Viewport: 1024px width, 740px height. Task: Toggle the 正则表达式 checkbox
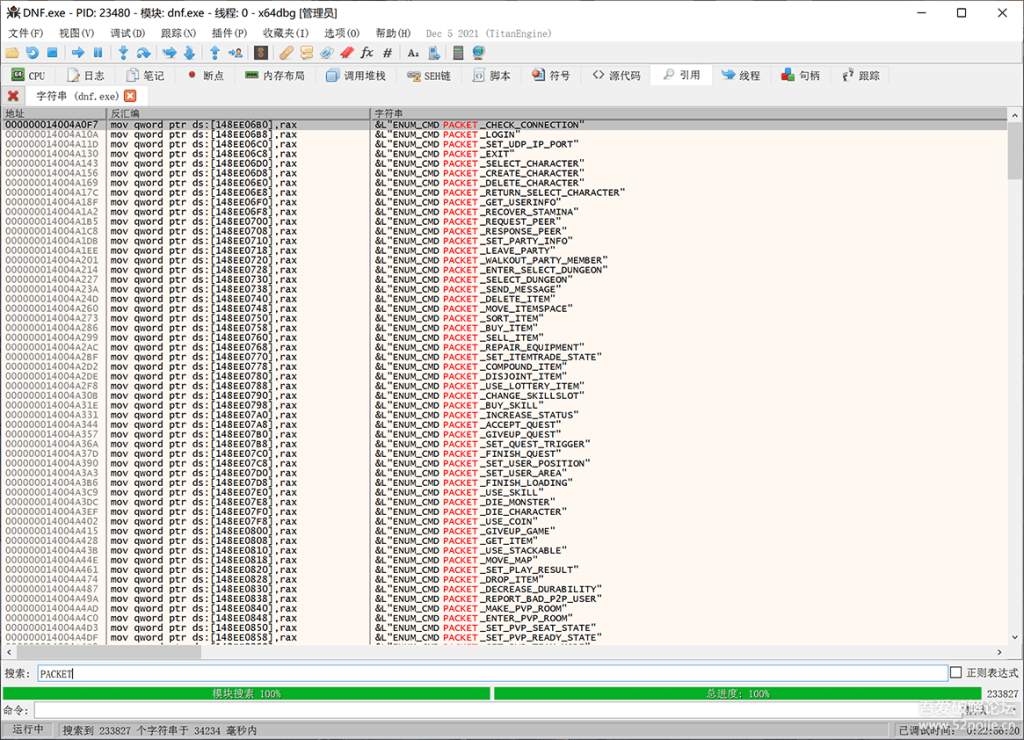click(955, 673)
